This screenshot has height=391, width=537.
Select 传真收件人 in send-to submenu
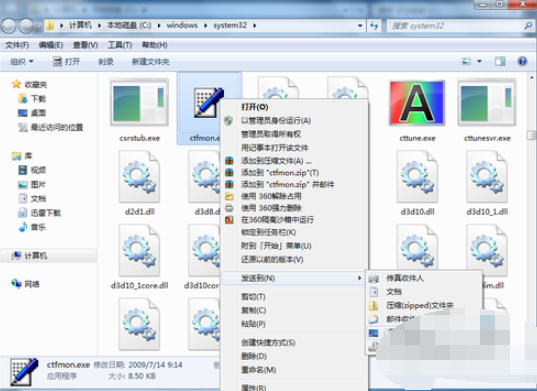[x=424, y=278]
